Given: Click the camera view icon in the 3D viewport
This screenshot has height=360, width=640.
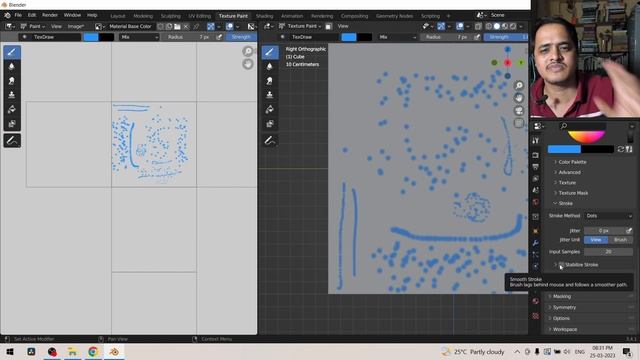Looking at the screenshot, I should 519,111.
